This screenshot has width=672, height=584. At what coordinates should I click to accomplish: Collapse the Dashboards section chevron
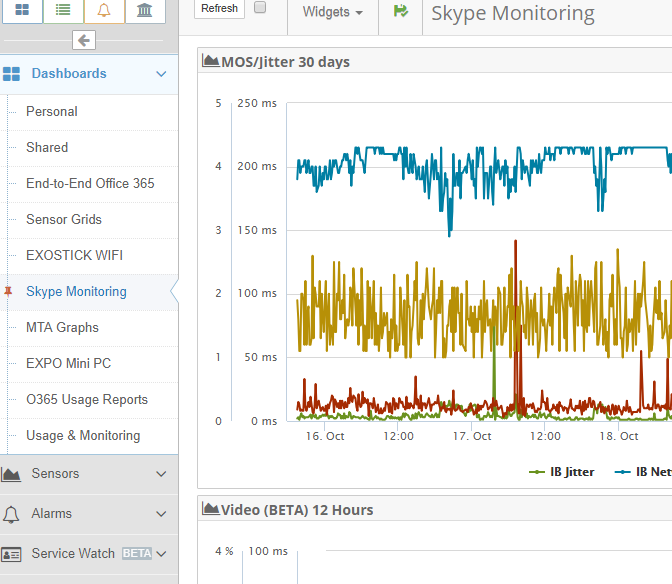pos(161,74)
